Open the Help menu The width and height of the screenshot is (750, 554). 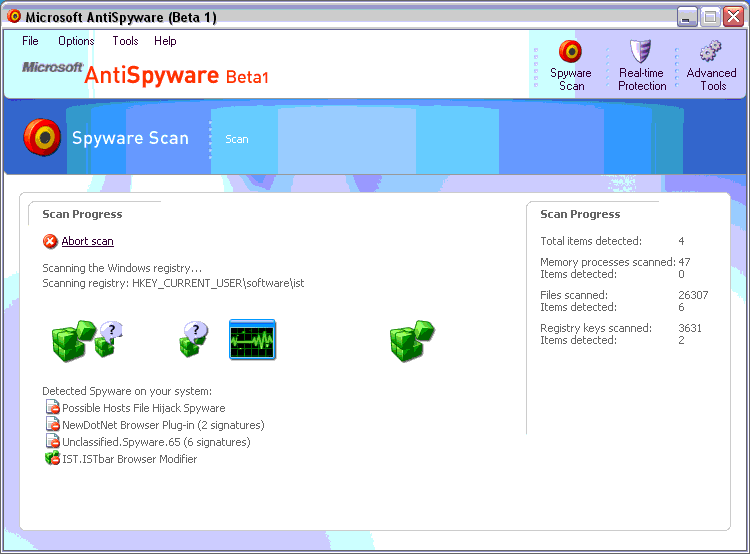coord(165,41)
